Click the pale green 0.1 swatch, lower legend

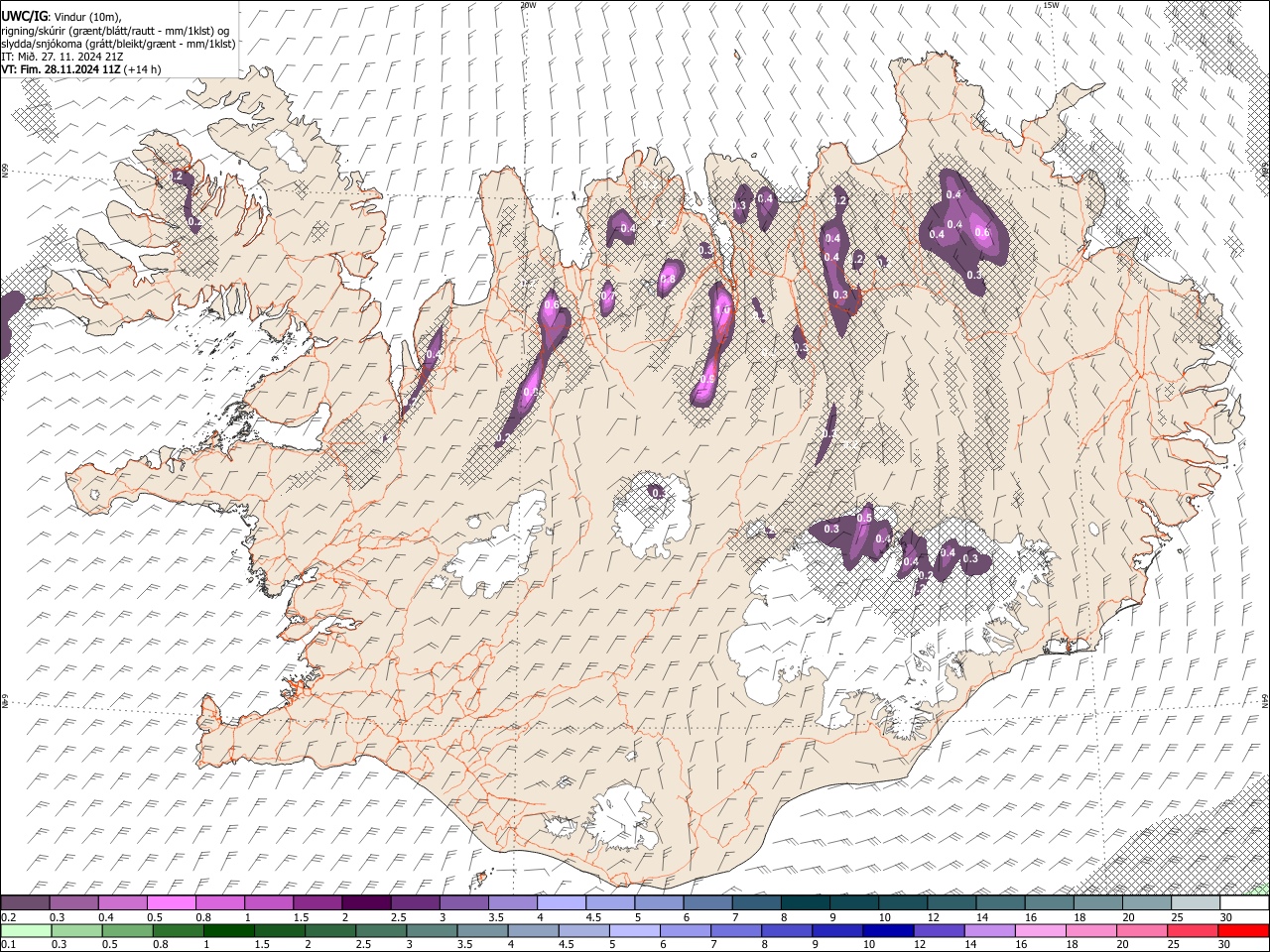point(26,930)
